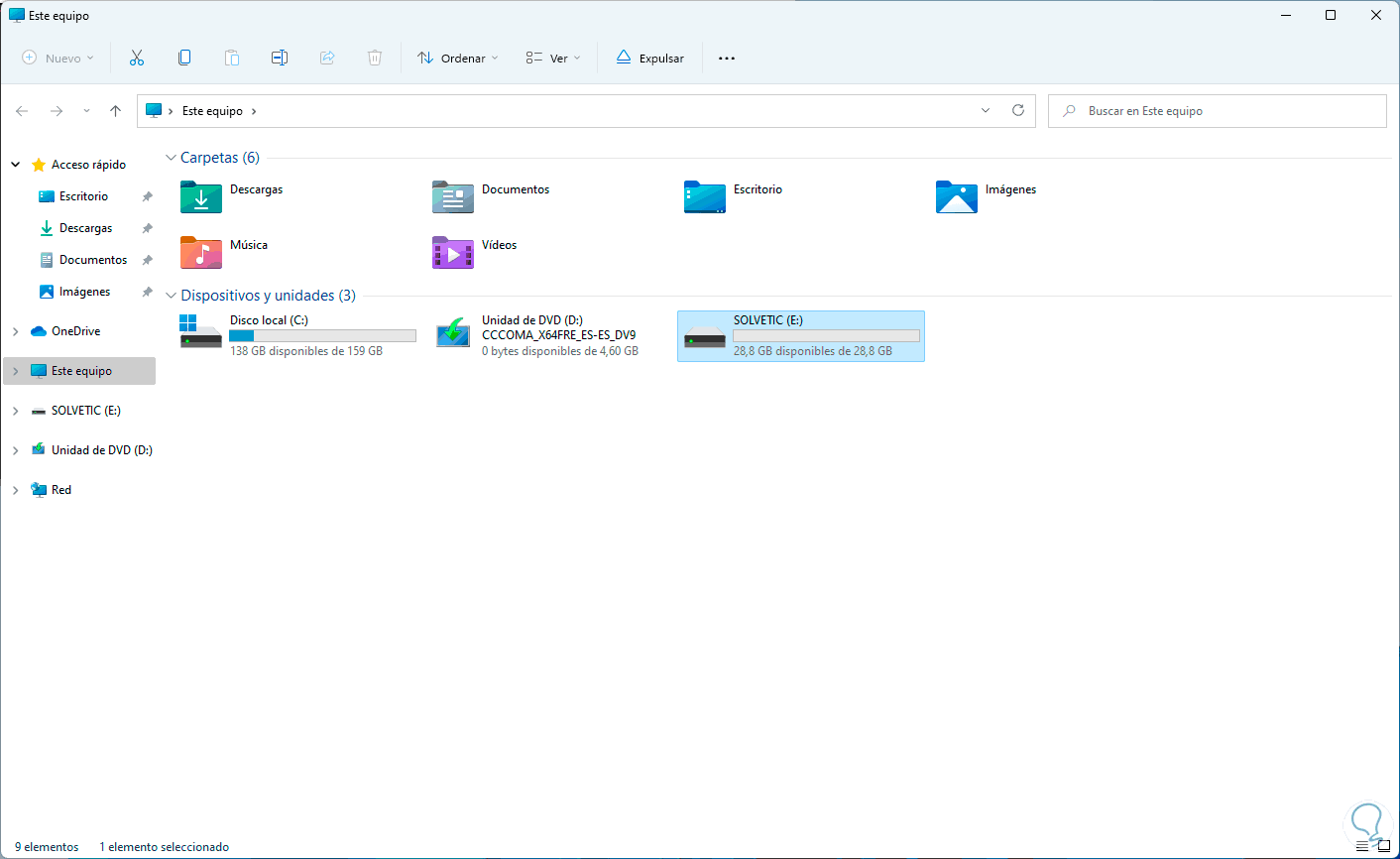Open the three-dots See more menu

pos(727,59)
